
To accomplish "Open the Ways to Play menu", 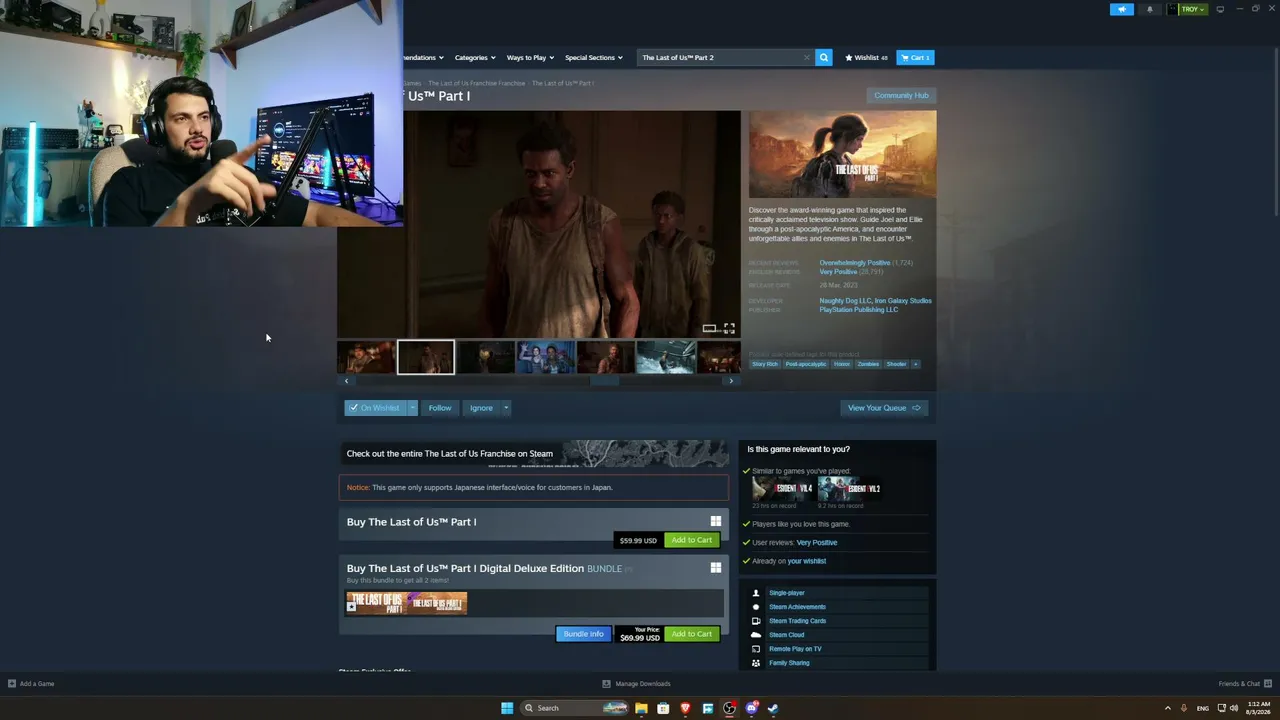I will point(530,58).
